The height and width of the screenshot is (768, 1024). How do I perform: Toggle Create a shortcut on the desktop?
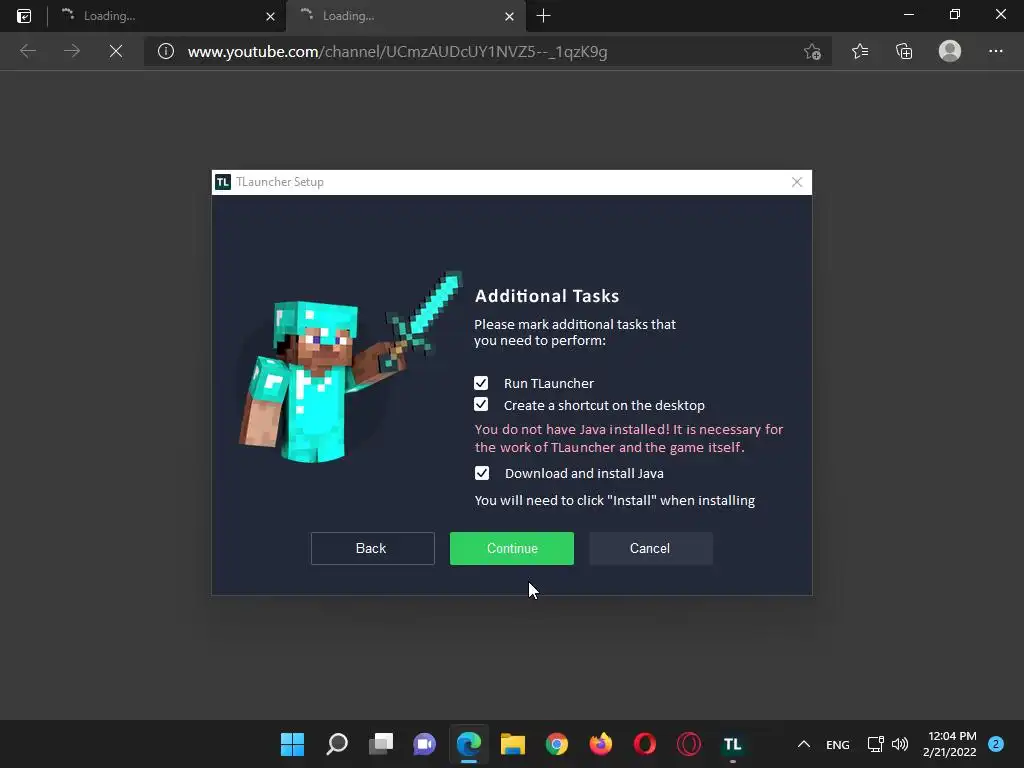(x=481, y=404)
